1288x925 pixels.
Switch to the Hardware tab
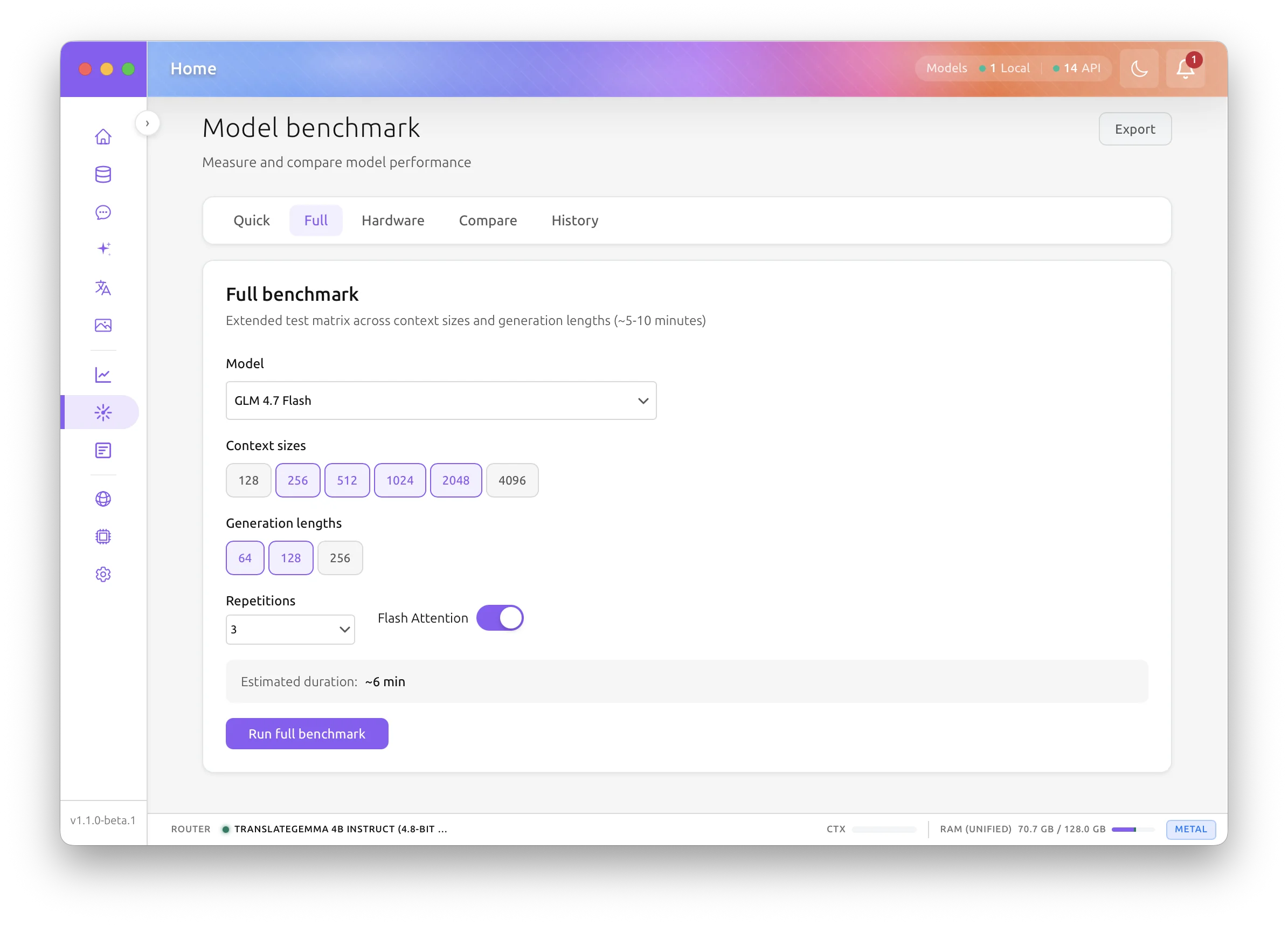point(392,220)
